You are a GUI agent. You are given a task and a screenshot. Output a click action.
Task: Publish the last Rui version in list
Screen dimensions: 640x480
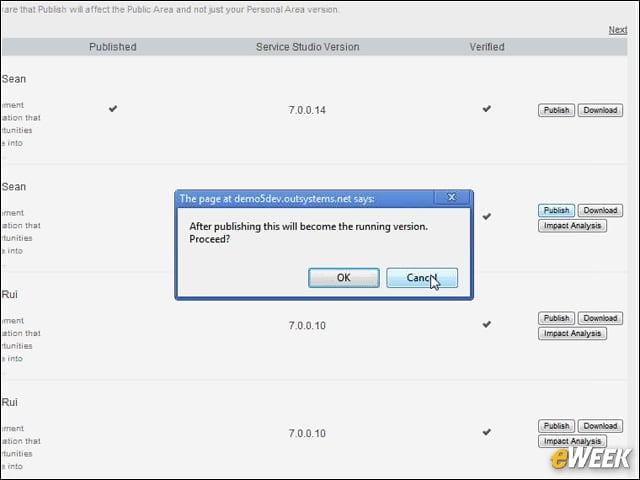(556, 426)
